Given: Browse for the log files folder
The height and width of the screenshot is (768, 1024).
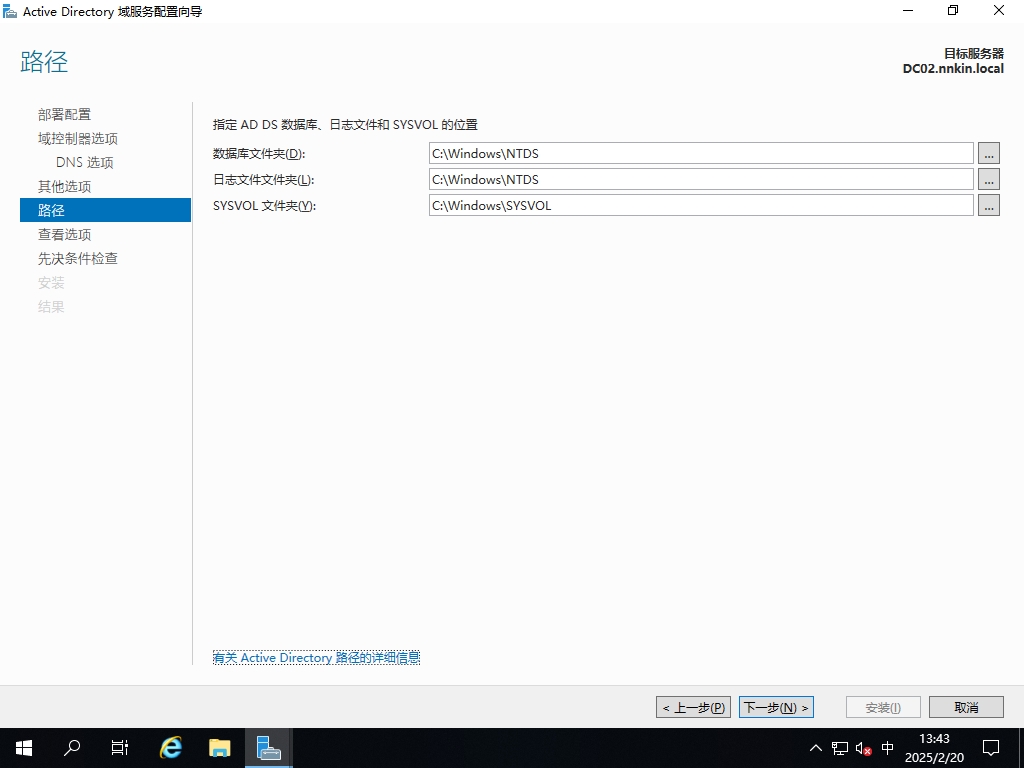Looking at the screenshot, I should (x=989, y=179).
